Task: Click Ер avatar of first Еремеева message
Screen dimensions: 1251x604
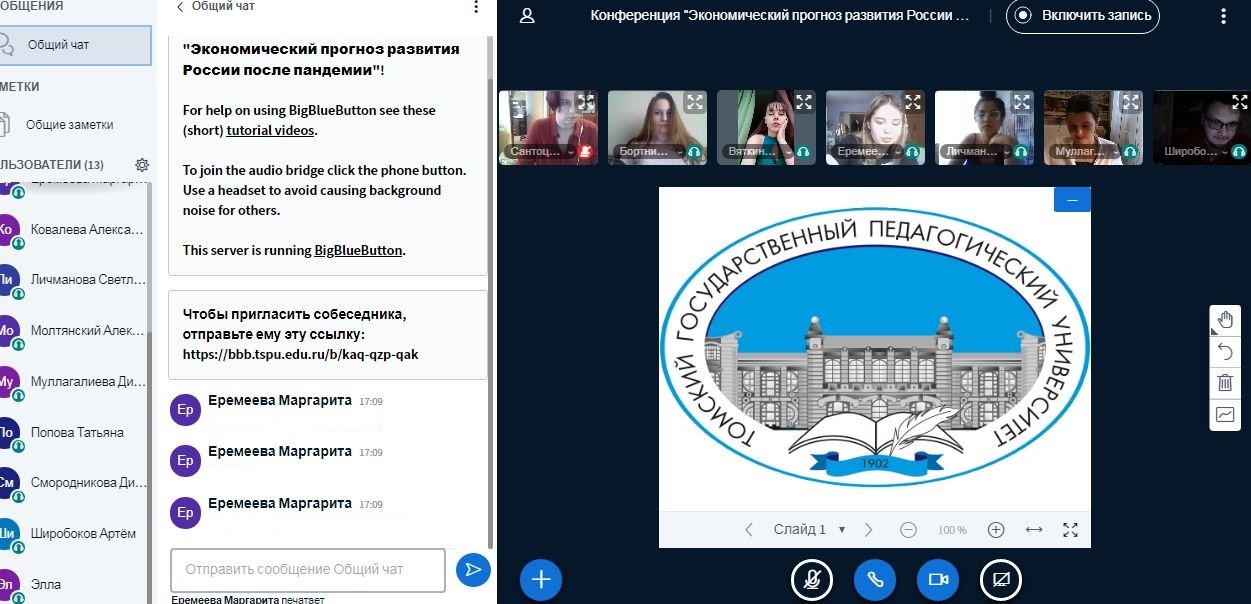Action: coord(185,410)
